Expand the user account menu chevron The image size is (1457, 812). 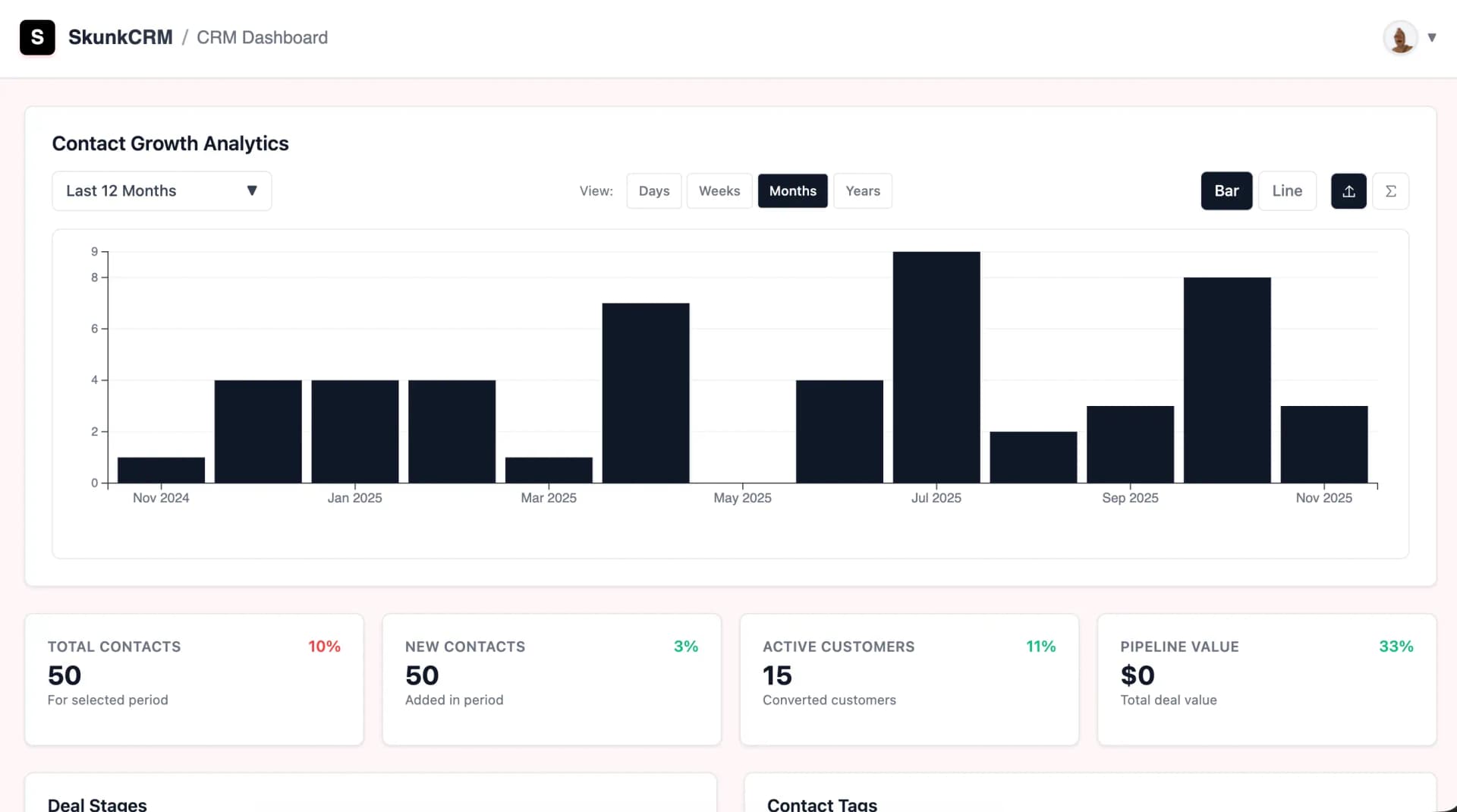(1433, 37)
